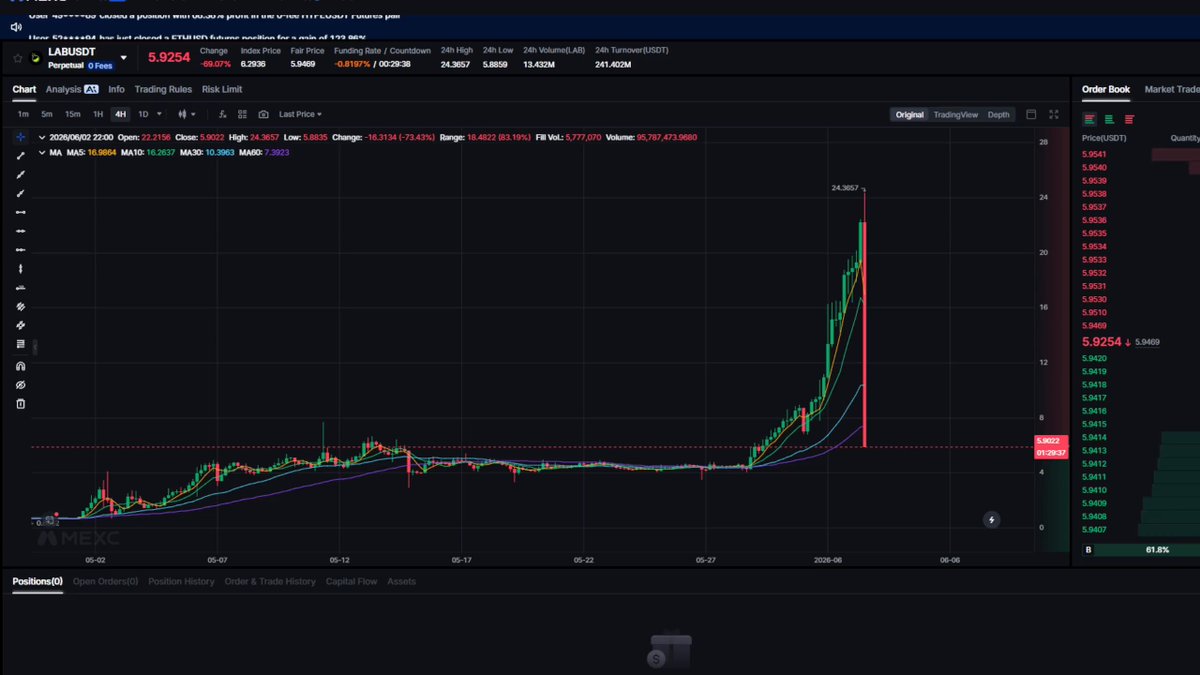The image size is (1200, 675).
Task: Hide all drawings with eye icon
Action: [20, 385]
